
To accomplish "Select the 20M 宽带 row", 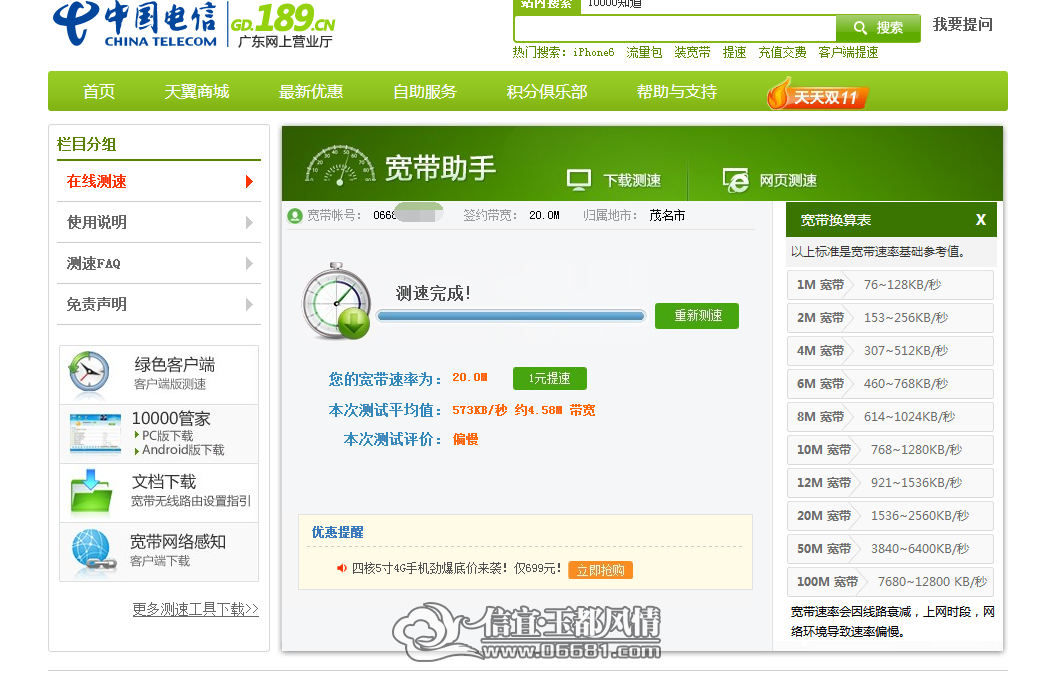I will pyautogui.click(x=890, y=516).
